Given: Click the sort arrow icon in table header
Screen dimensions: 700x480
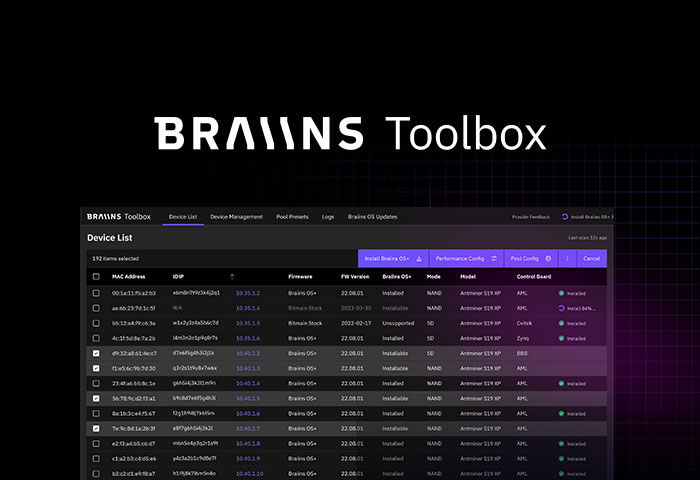Looking at the screenshot, I should [232, 277].
